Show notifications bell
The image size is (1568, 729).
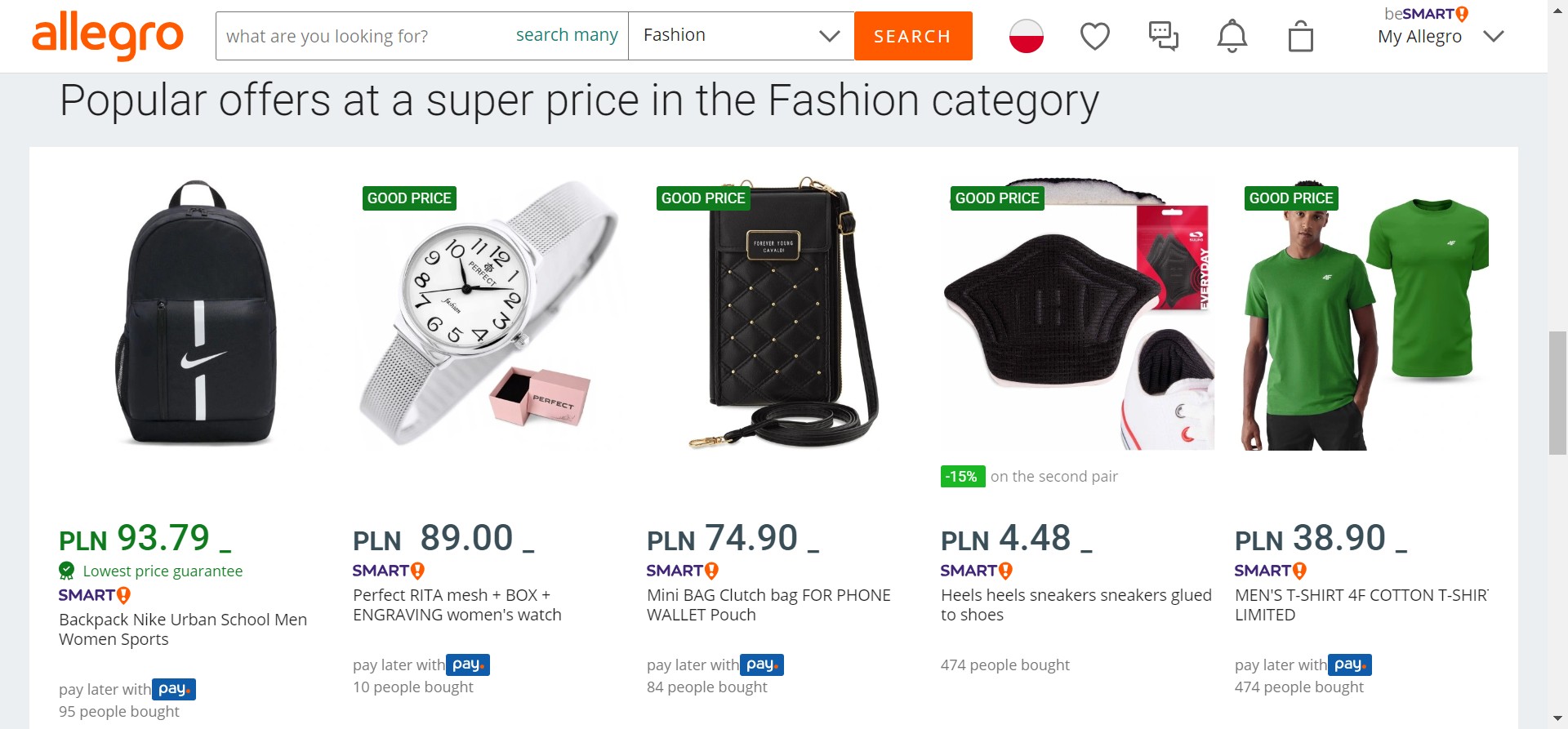[1232, 36]
